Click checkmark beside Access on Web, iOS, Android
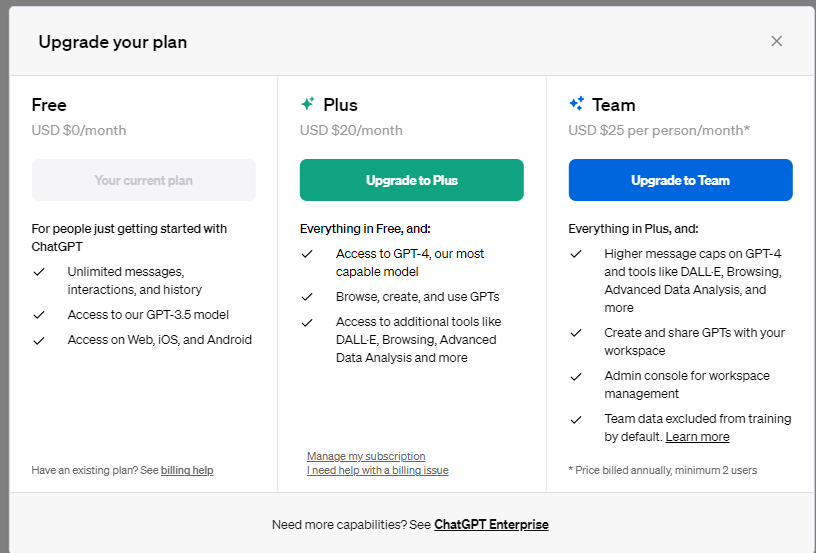 coord(39,340)
